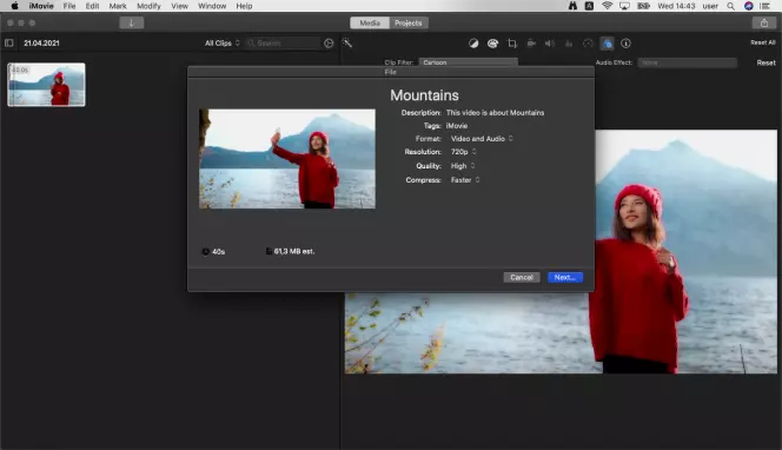The height and width of the screenshot is (450, 782).
Task: Open the Speed speedometer tool
Action: tap(587, 43)
